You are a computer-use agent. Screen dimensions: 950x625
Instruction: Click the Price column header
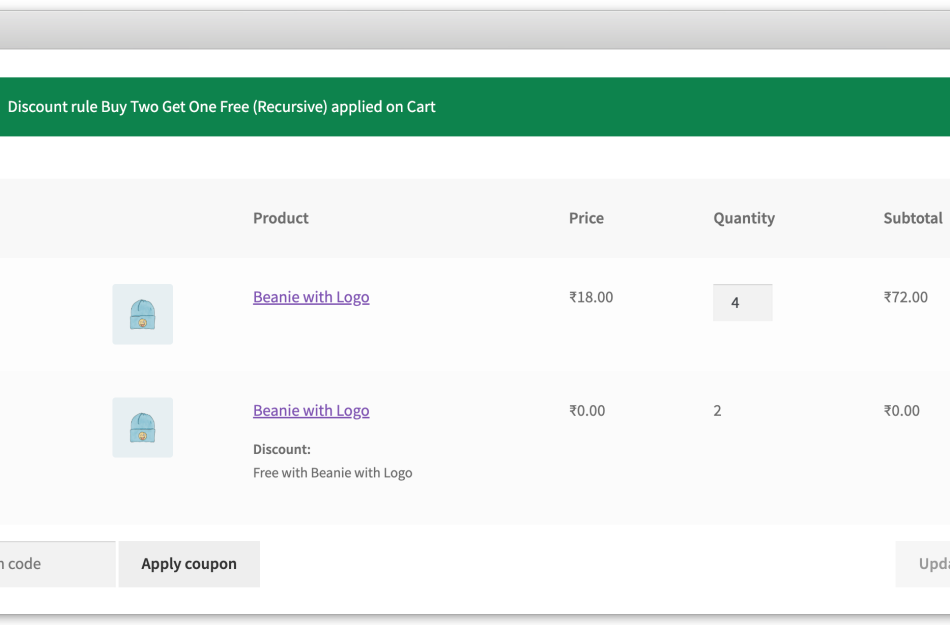coord(586,218)
